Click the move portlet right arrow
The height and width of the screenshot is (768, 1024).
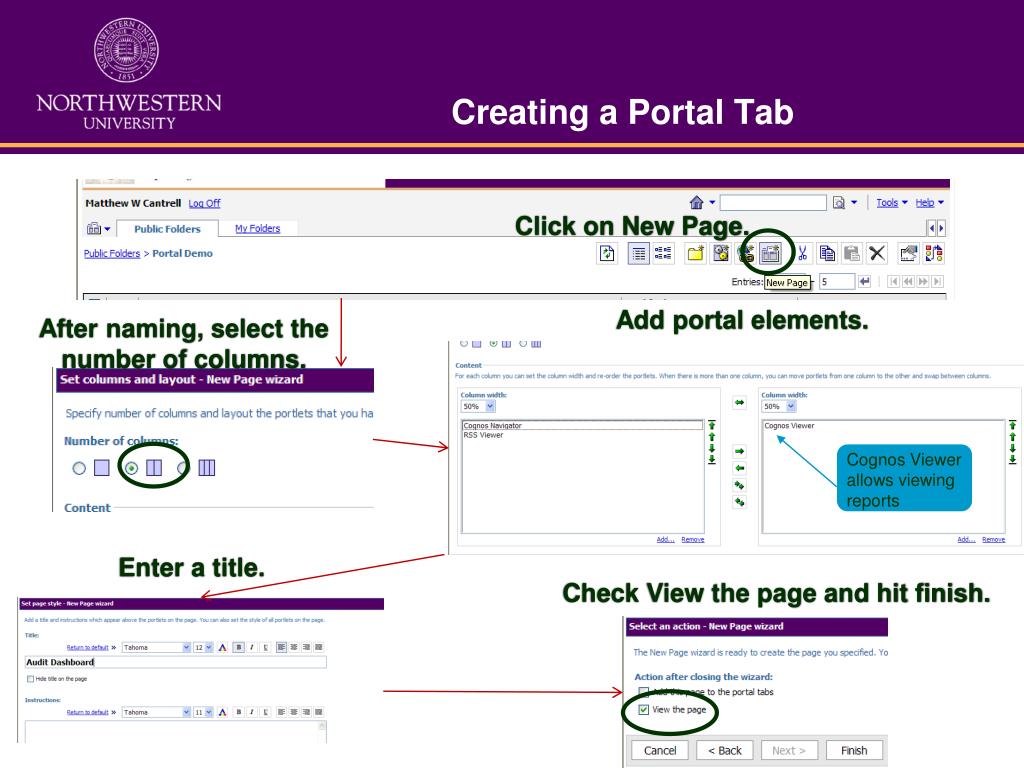coord(739,451)
